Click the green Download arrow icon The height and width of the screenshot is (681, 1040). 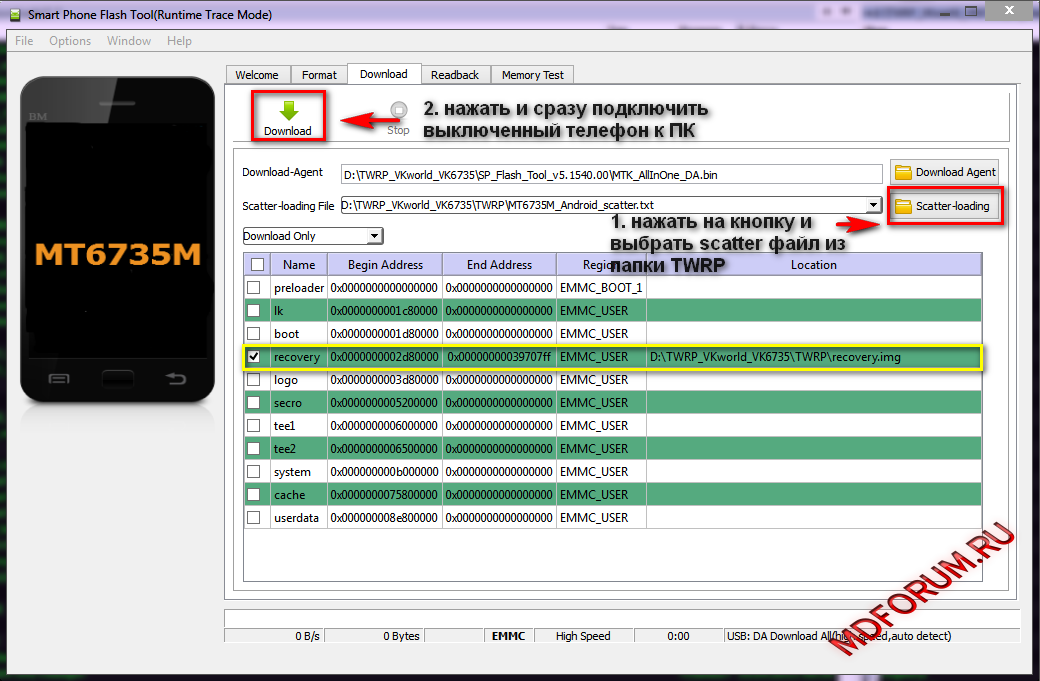[288, 111]
